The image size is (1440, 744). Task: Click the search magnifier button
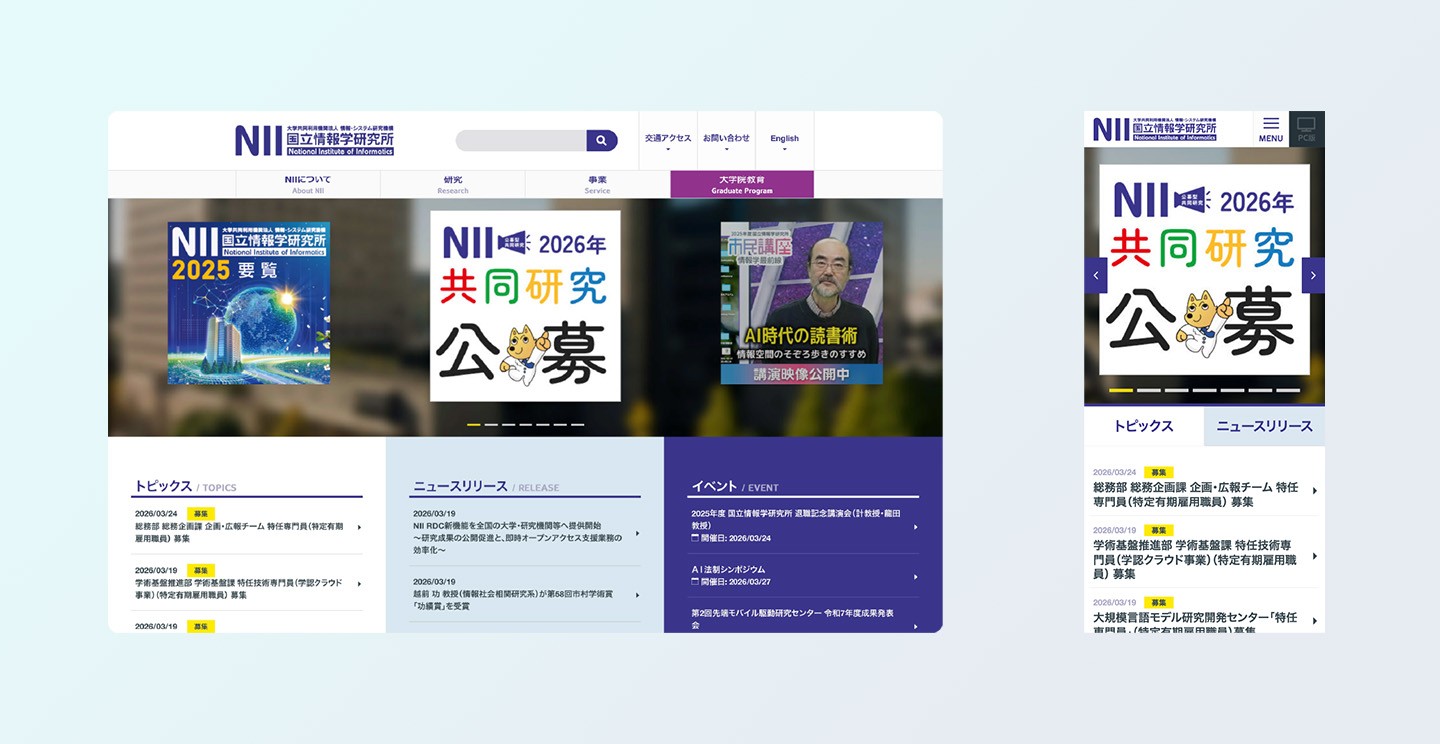click(x=601, y=141)
